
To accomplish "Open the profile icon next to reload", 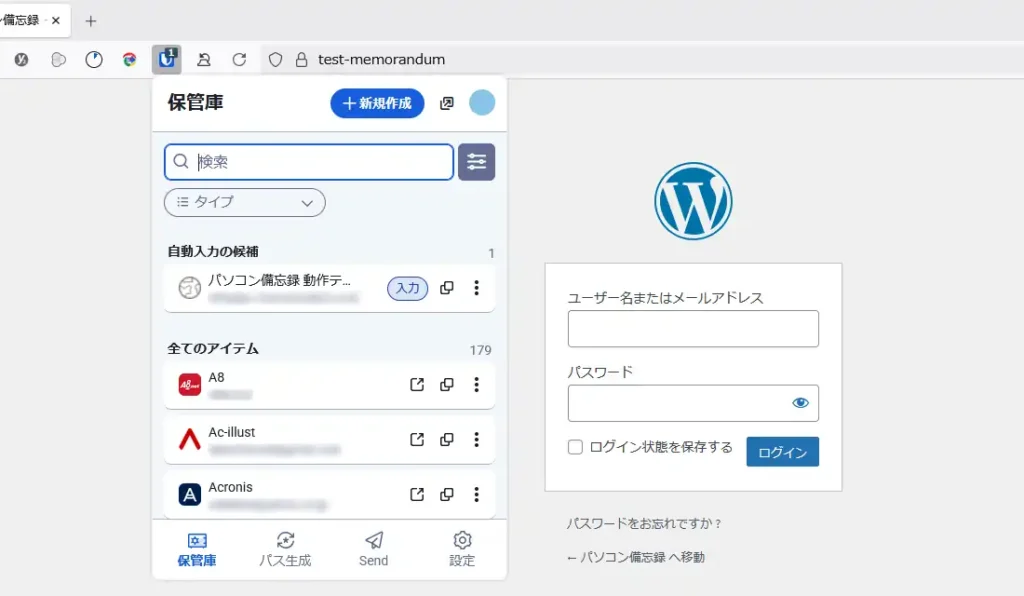I will (x=204, y=59).
